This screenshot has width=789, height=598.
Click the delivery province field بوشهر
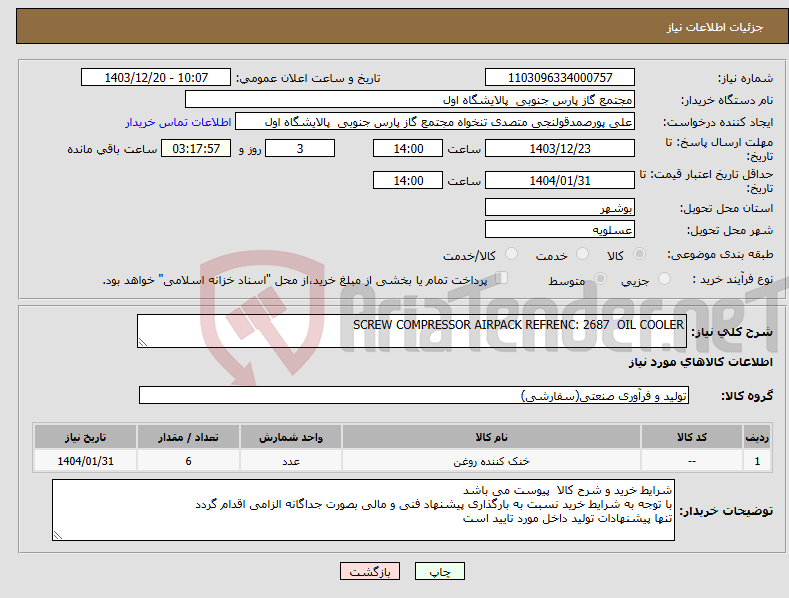560,207
